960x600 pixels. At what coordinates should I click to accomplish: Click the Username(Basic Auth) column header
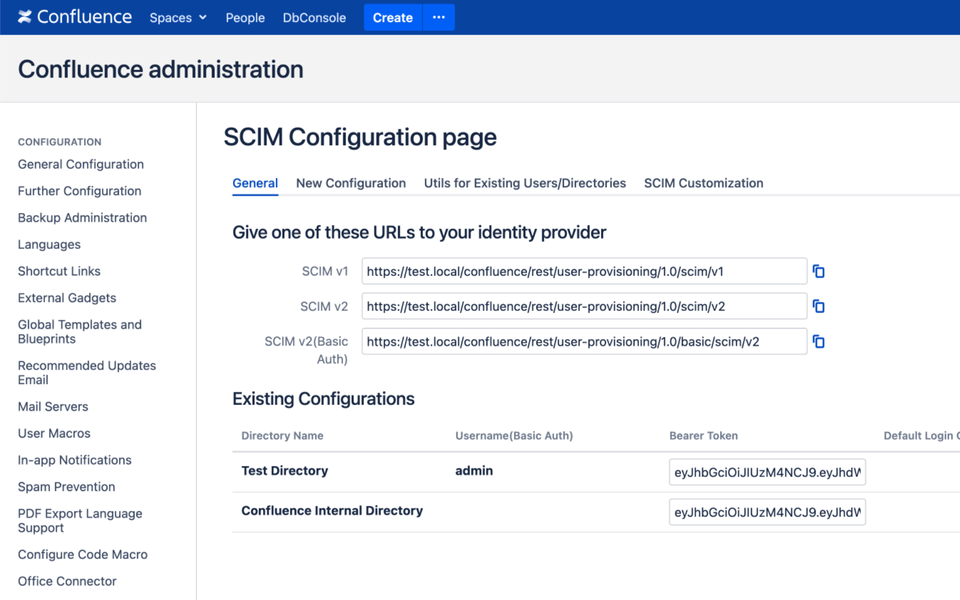(514, 436)
